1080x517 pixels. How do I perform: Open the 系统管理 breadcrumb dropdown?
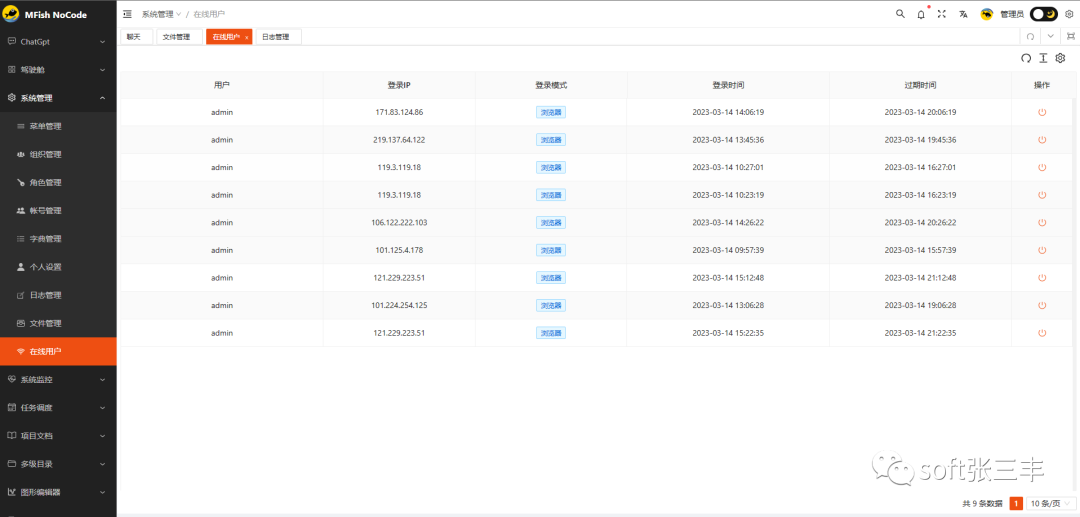click(161, 14)
